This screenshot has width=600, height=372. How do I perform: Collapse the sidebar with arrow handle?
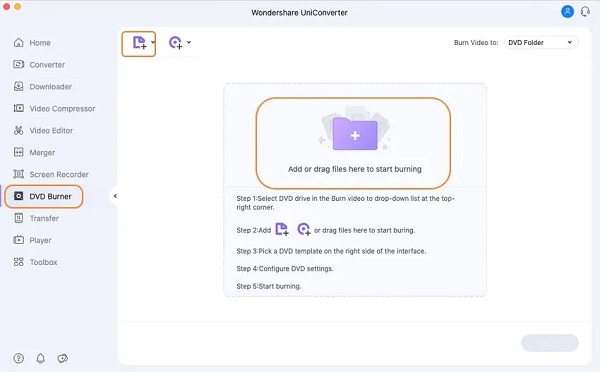click(x=115, y=196)
